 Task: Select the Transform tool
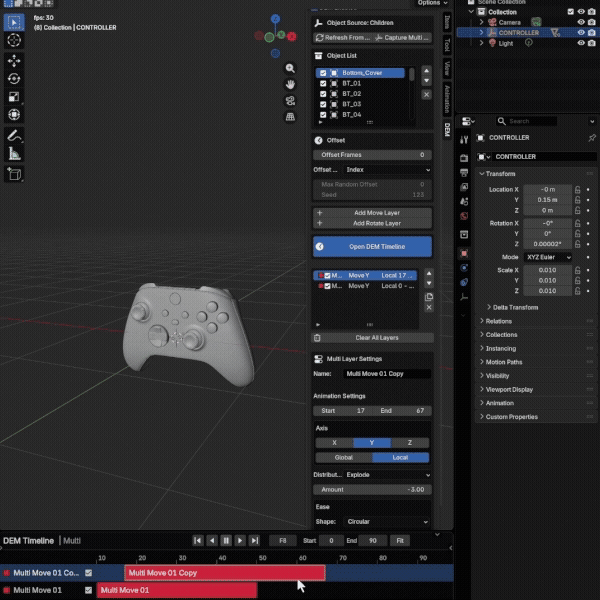[14, 114]
